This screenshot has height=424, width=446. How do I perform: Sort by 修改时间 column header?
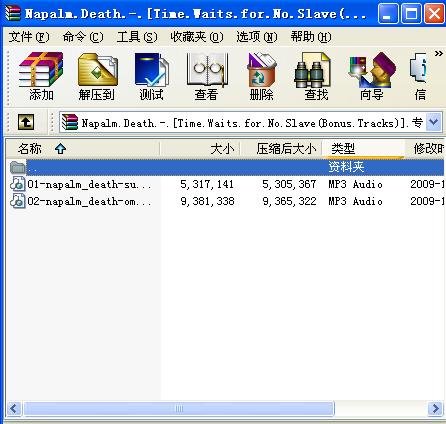[x=425, y=149]
